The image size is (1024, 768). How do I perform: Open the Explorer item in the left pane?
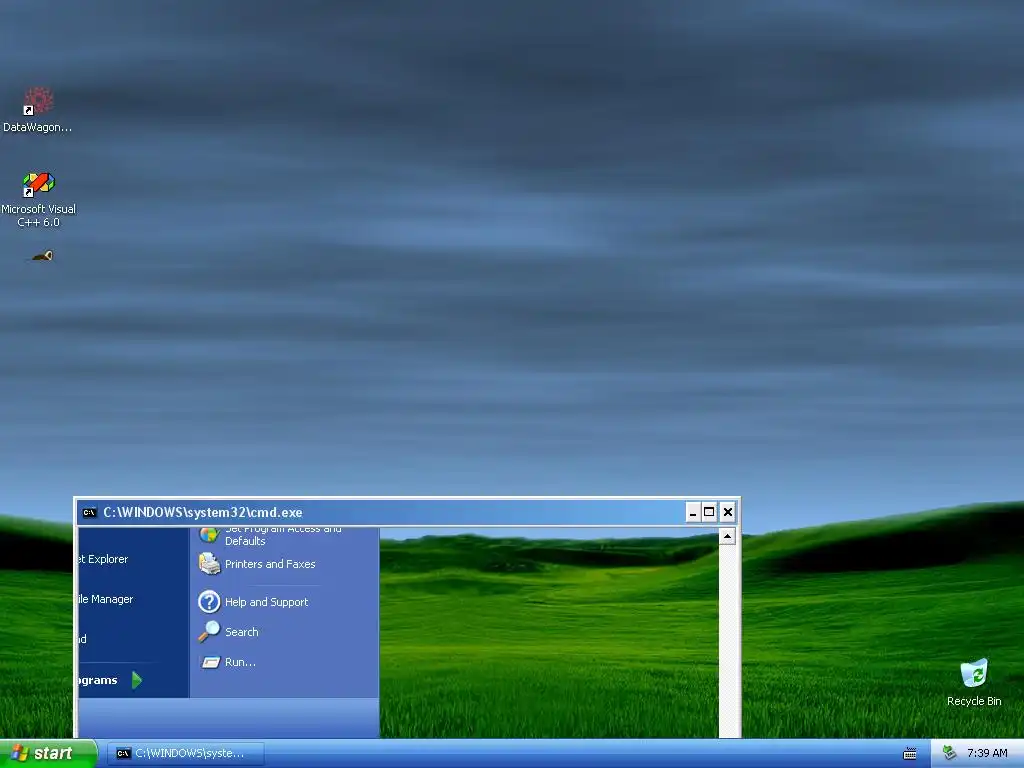click(103, 559)
